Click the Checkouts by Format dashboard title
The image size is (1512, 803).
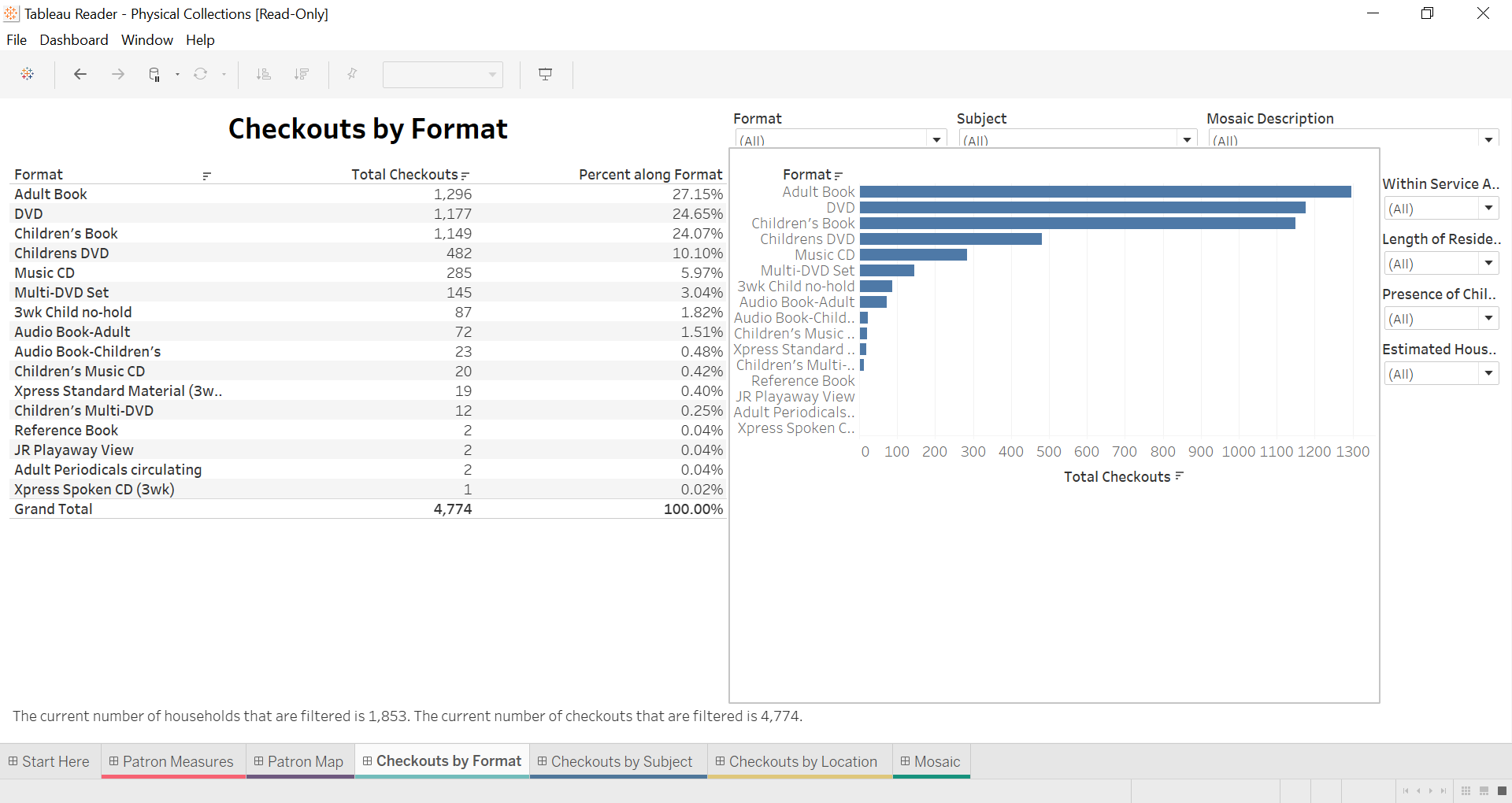368,129
